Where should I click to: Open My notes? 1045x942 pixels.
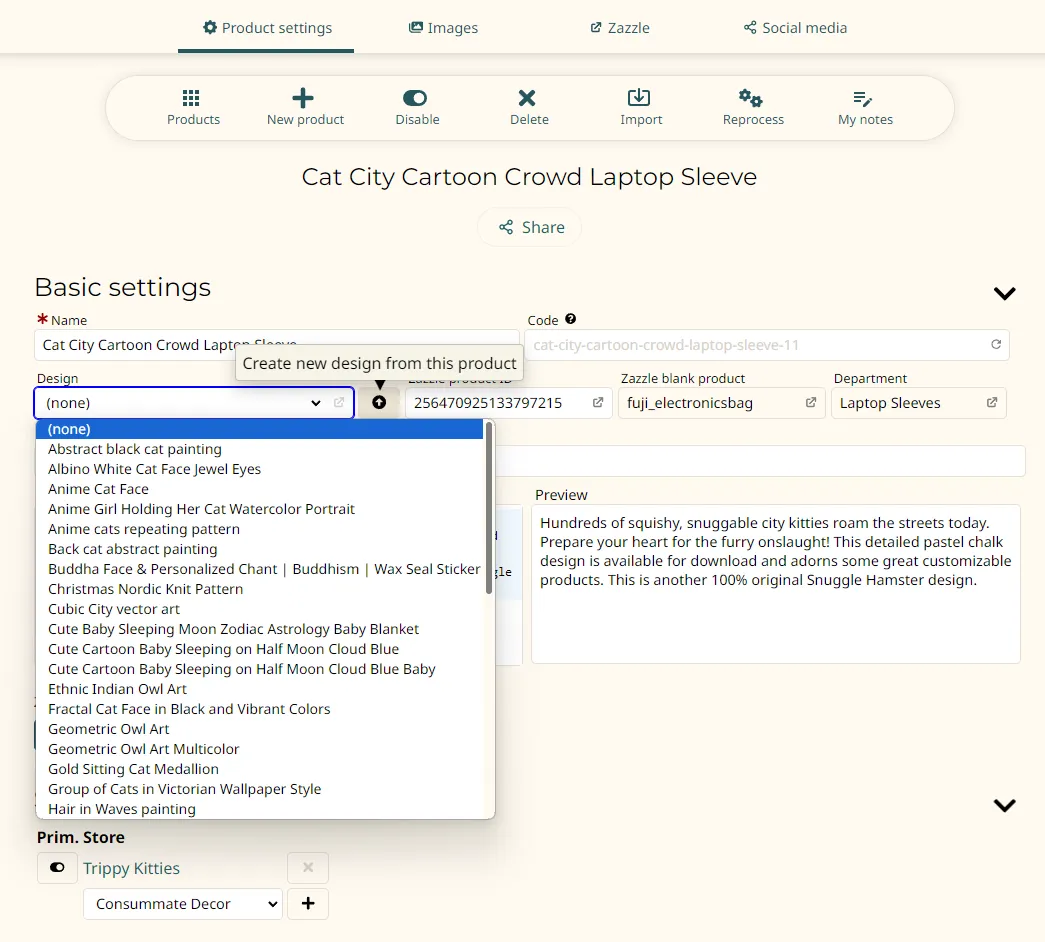(864, 106)
